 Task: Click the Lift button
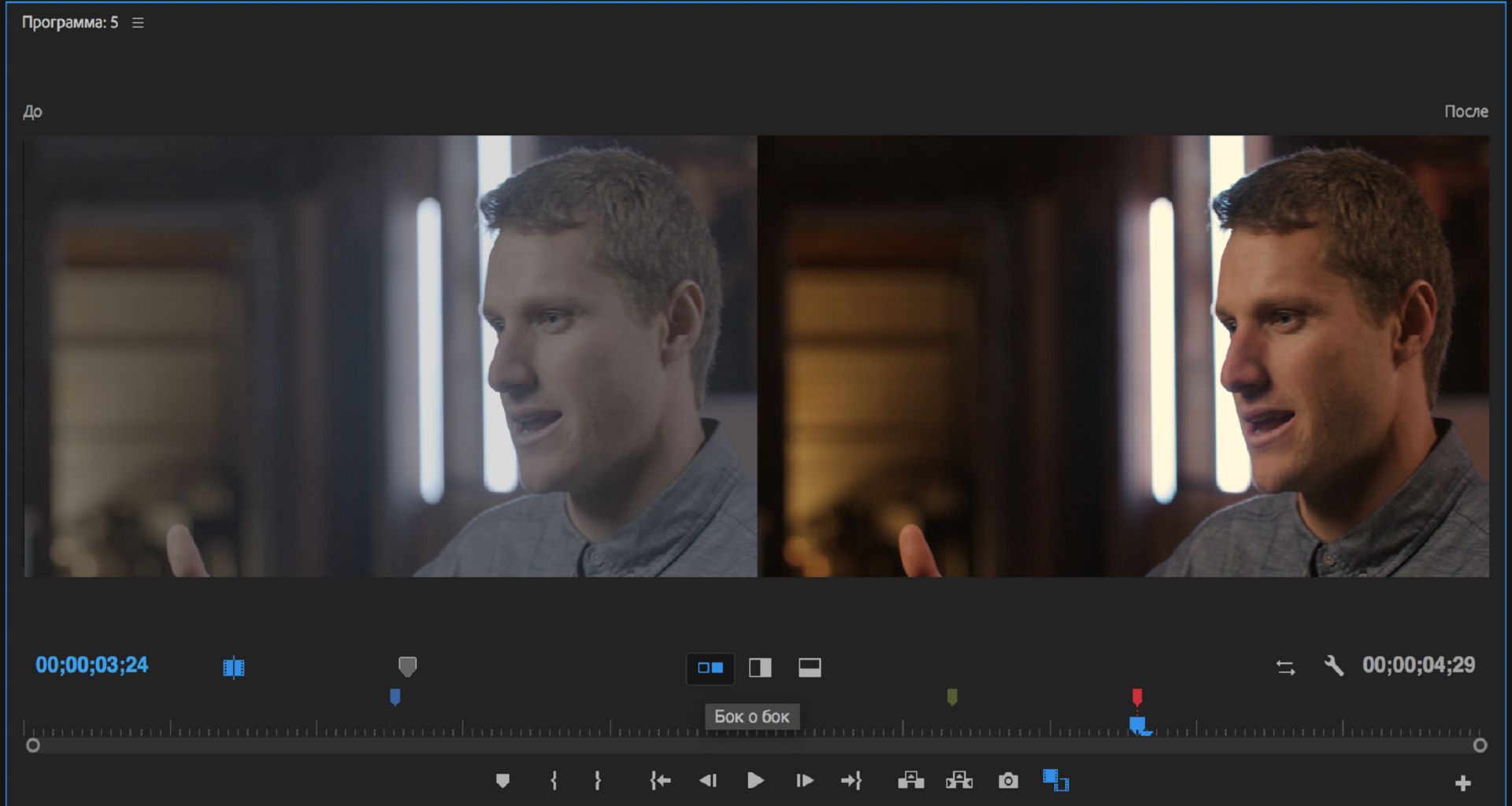911,781
